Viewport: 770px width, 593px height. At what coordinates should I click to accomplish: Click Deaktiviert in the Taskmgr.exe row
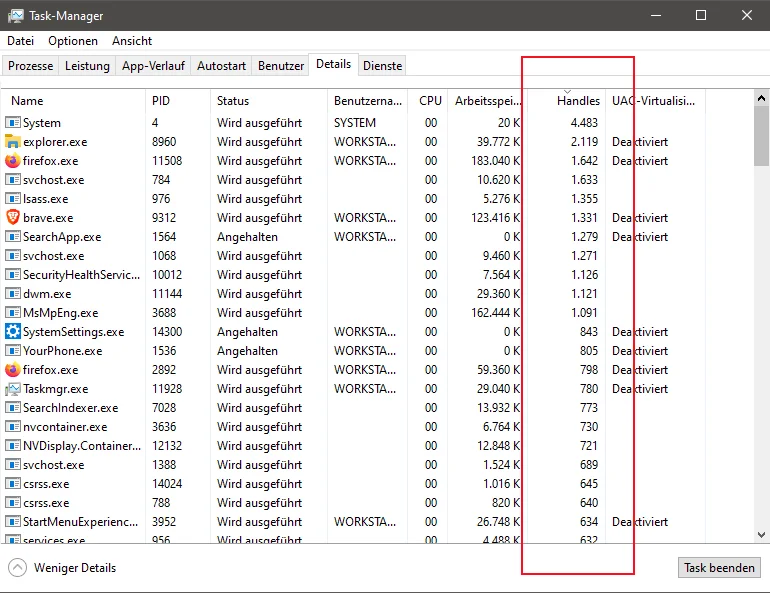pos(640,389)
